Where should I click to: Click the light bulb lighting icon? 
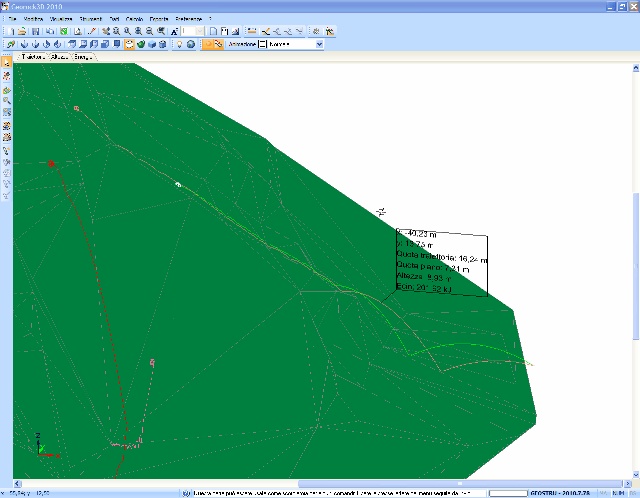[179, 44]
